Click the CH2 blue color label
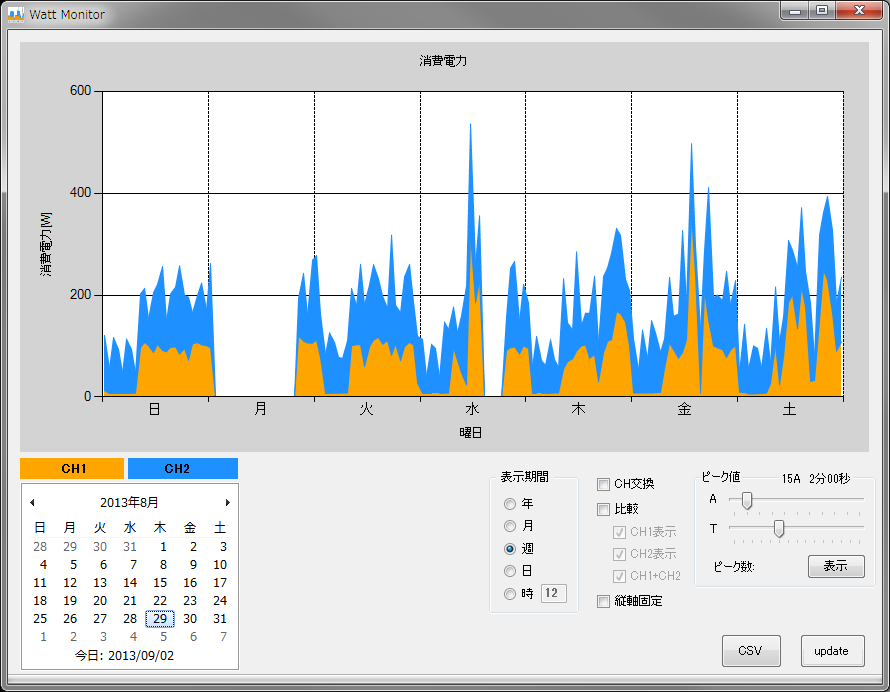 click(183, 469)
